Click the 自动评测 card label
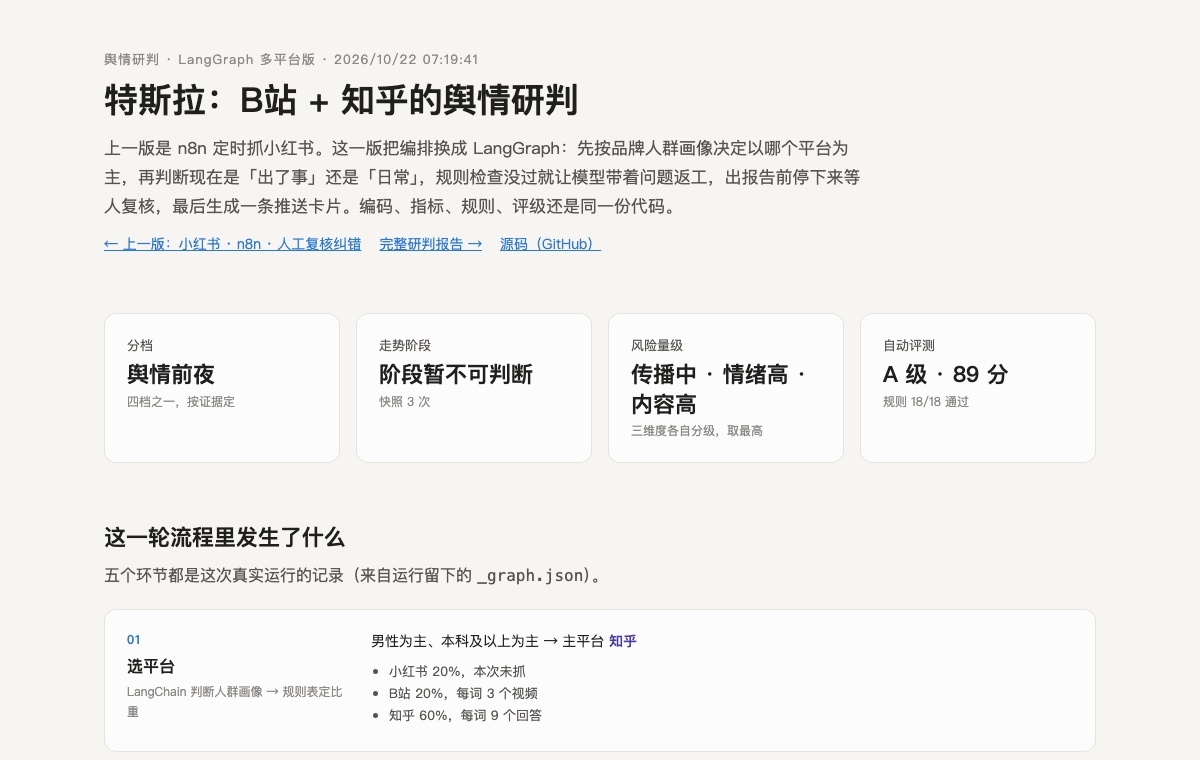The height and width of the screenshot is (760, 1200). [909, 345]
